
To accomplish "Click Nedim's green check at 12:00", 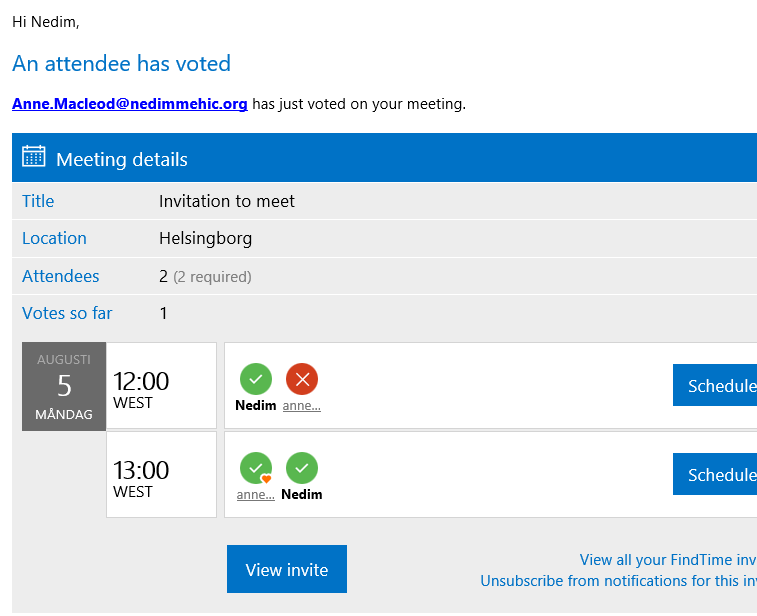I will click(255, 379).
